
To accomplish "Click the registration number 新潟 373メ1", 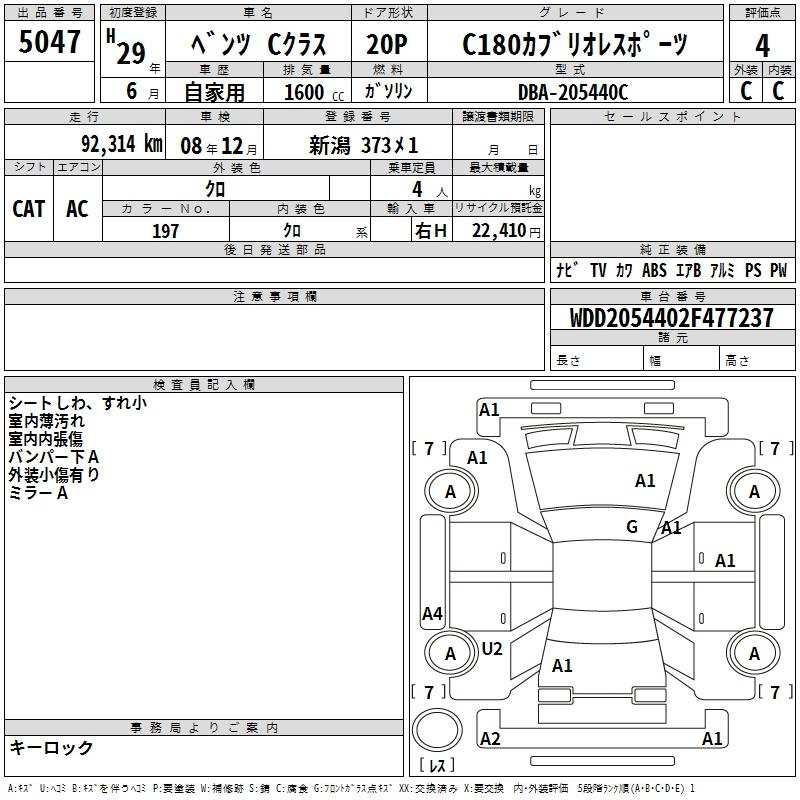I will [x=364, y=143].
